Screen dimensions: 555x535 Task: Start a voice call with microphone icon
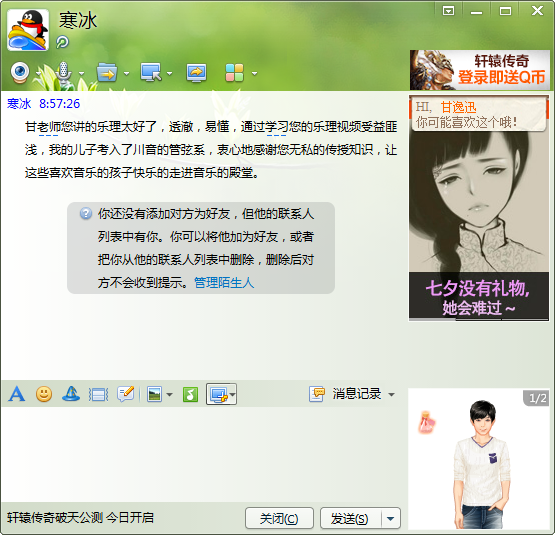tap(63, 73)
